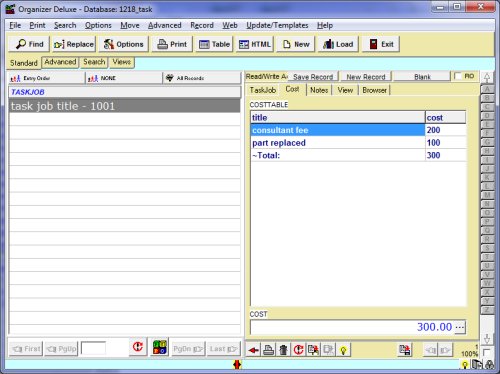Viewport: 500px width, 374px height.
Task: Open Options from the toolbar
Action: click(123, 44)
